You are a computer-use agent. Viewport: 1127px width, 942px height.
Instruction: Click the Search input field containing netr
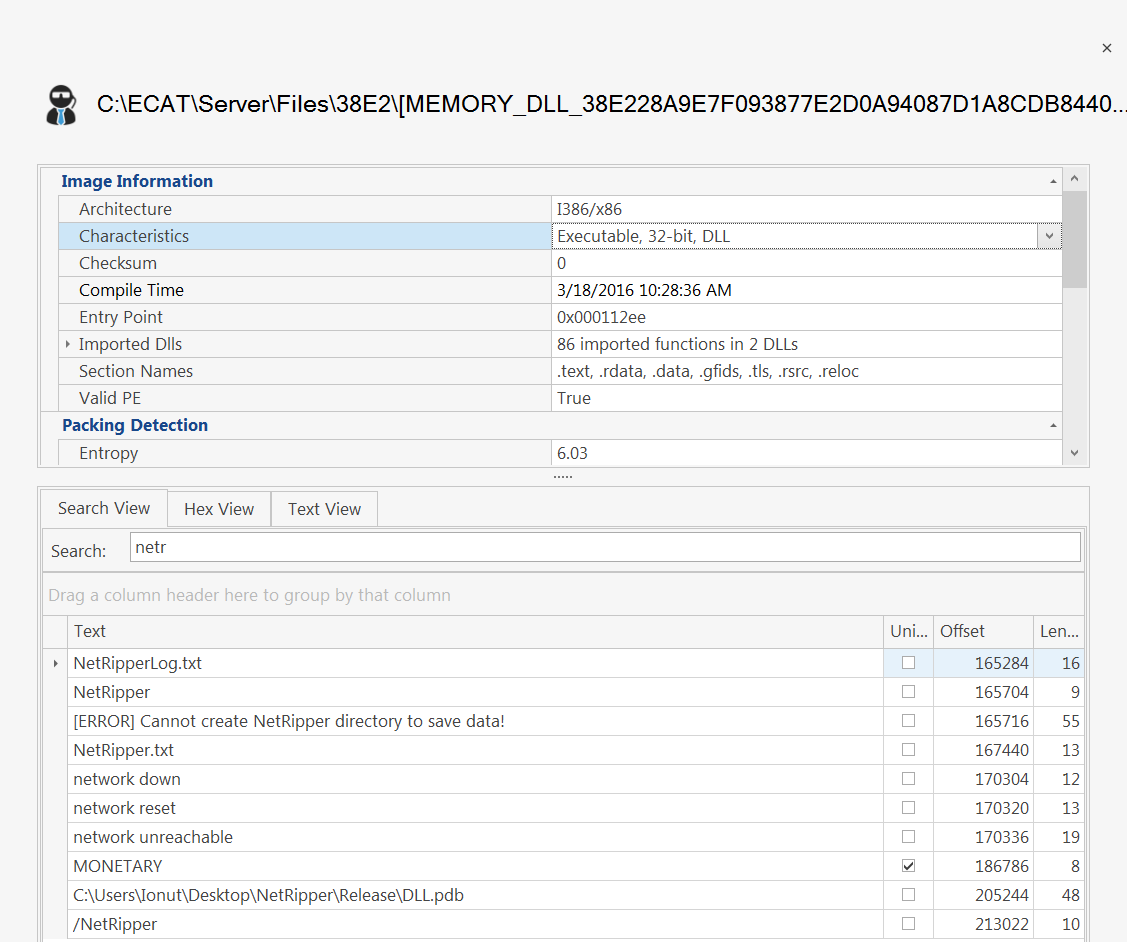(x=604, y=548)
